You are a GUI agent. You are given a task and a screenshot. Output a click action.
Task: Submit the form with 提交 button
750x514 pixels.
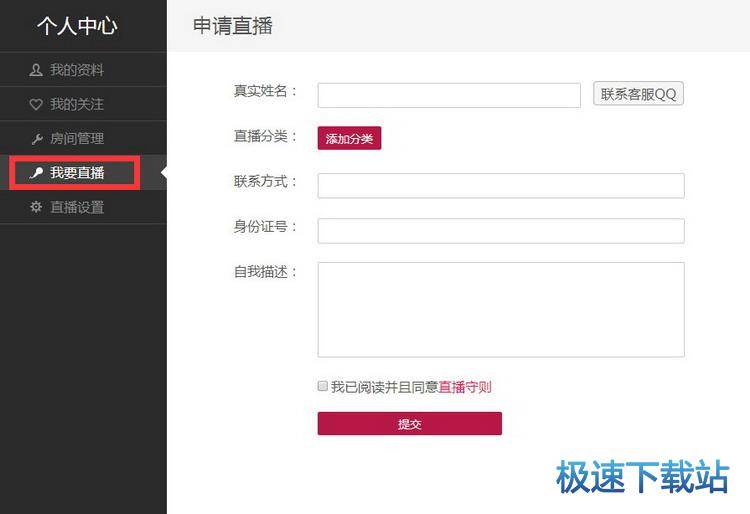[x=410, y=424]
